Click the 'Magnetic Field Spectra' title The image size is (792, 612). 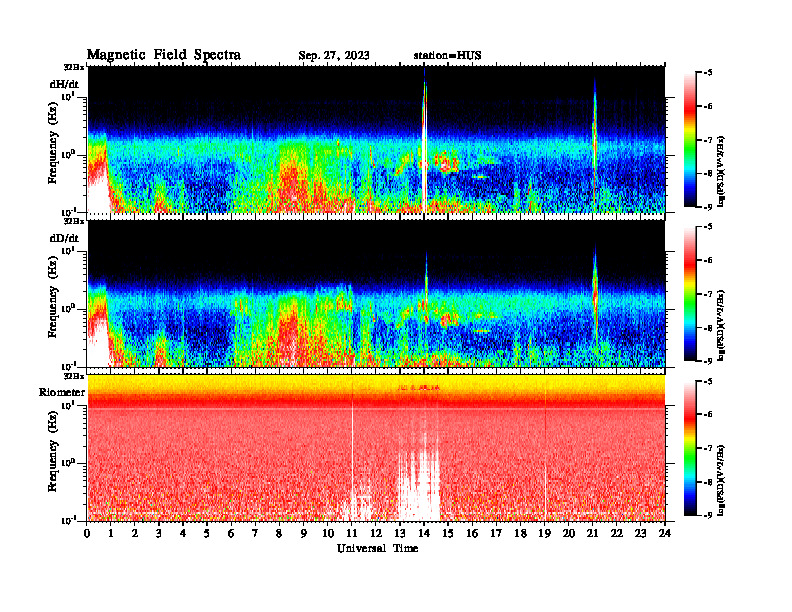click(x=164, y=55)
